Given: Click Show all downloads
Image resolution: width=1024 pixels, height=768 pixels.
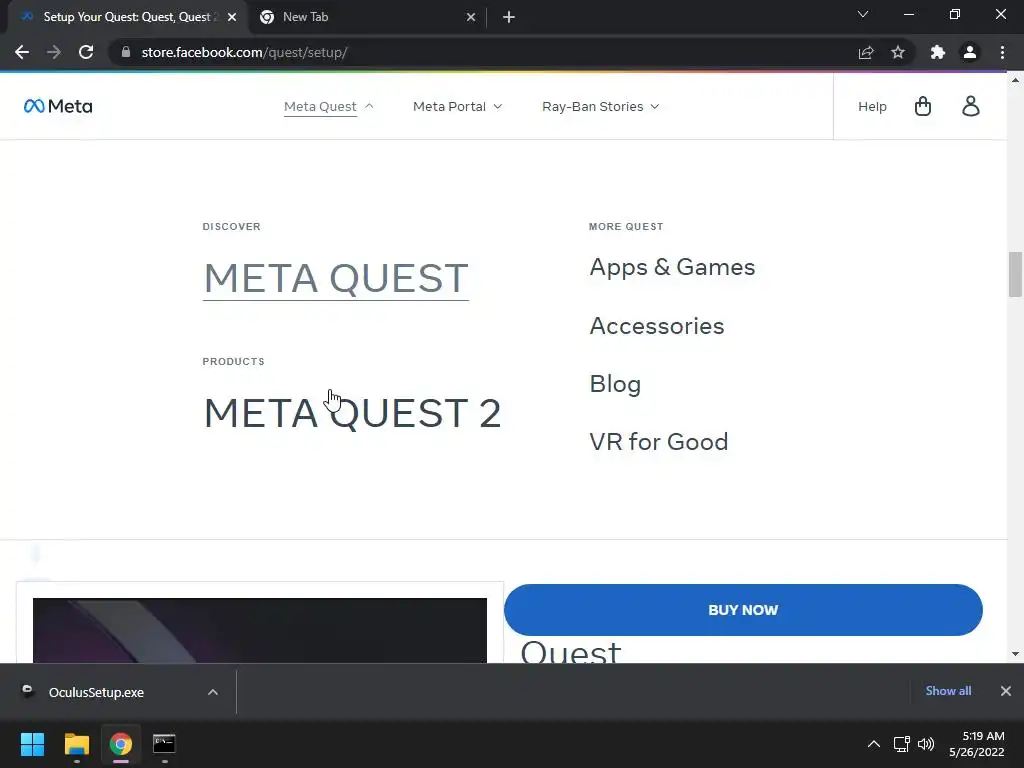Looking at the screenshot, I should coord(948,691).
